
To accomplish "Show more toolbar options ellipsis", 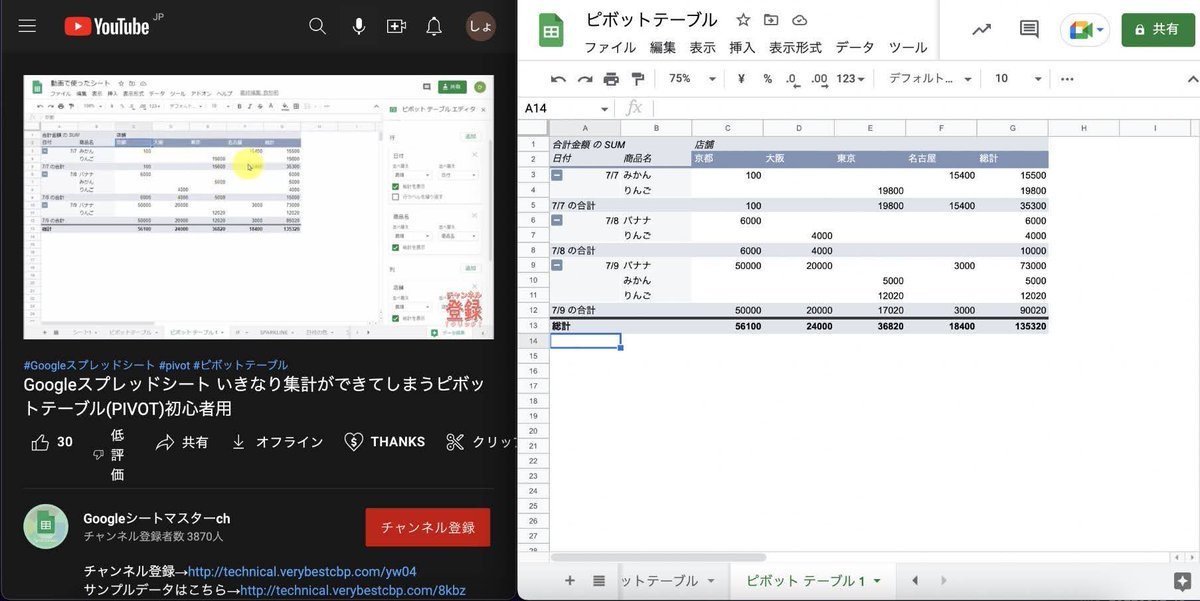I will tap(1067, 79).
